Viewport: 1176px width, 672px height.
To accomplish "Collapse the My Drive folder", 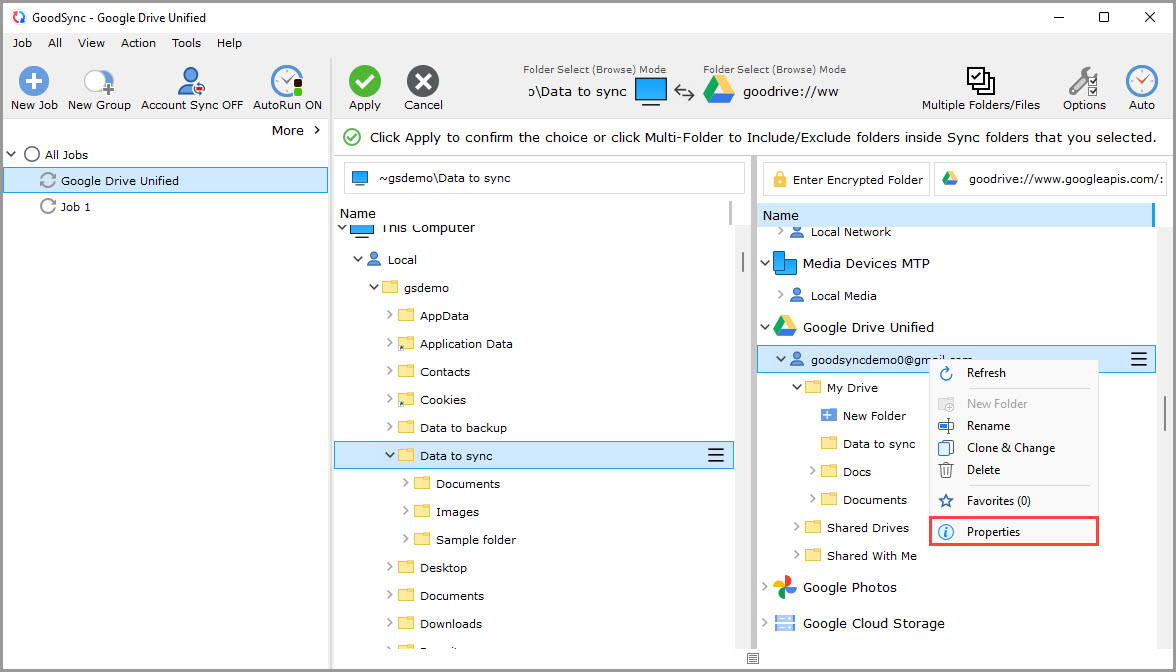I will pyautogui.click(x=796, y=387).
